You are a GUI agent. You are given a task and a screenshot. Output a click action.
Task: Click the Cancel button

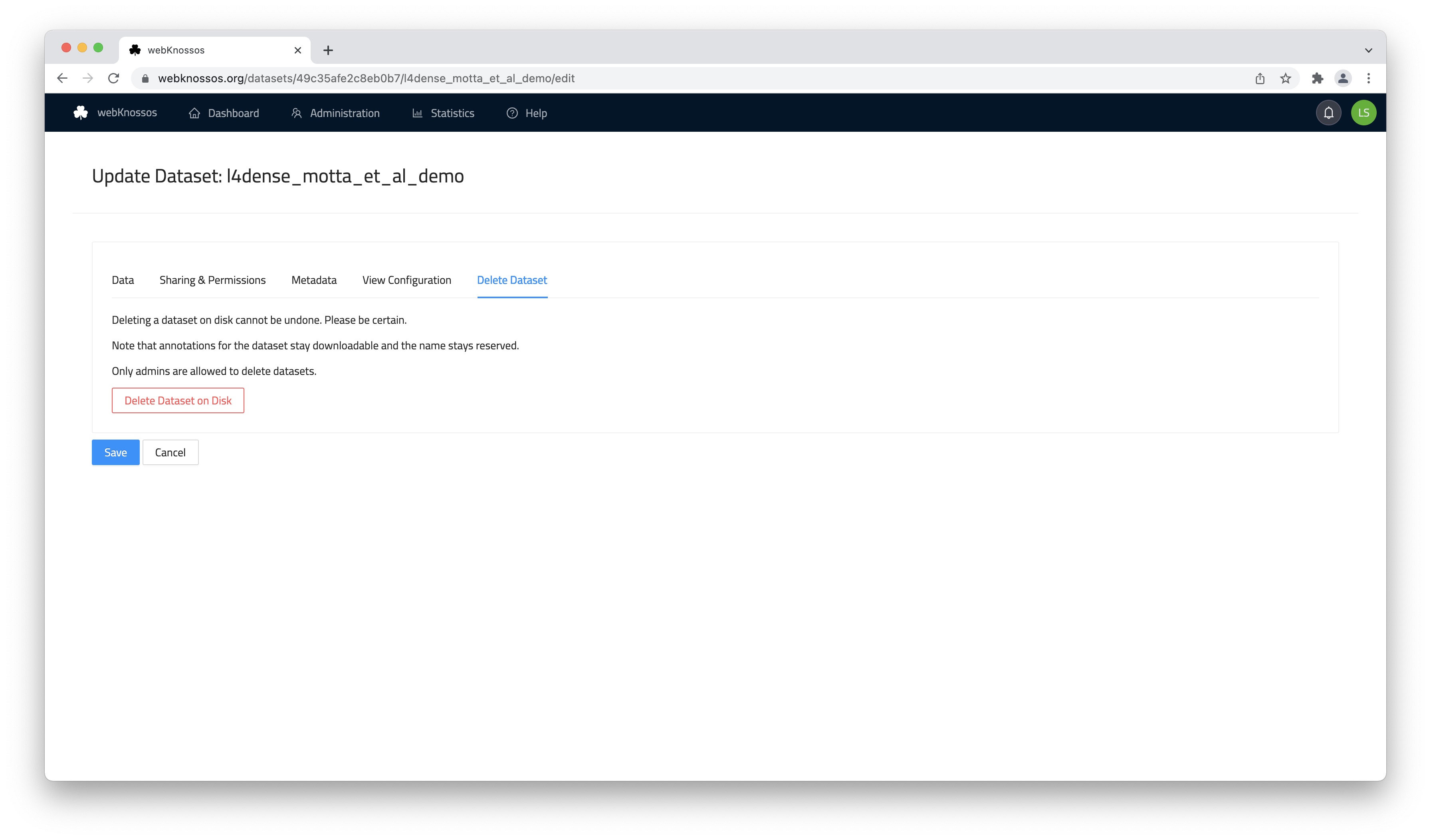click(x=170, y=452)
